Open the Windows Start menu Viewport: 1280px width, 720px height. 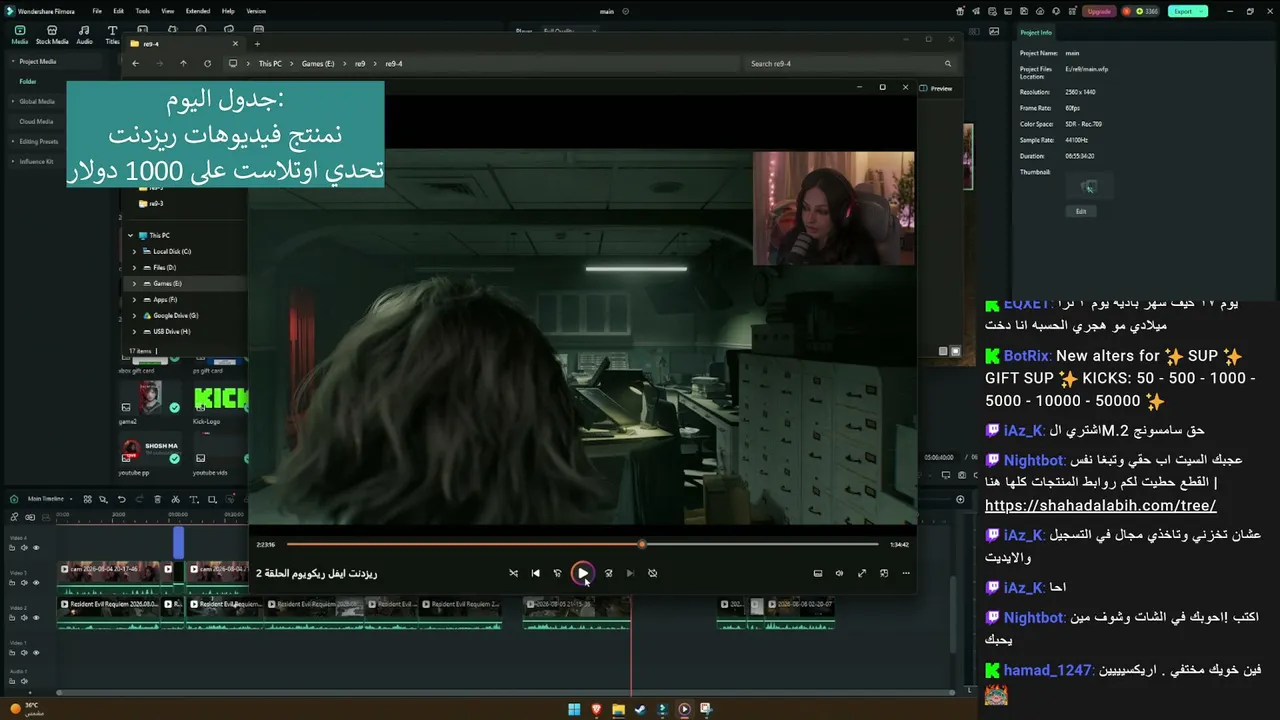tap(574, 709)
